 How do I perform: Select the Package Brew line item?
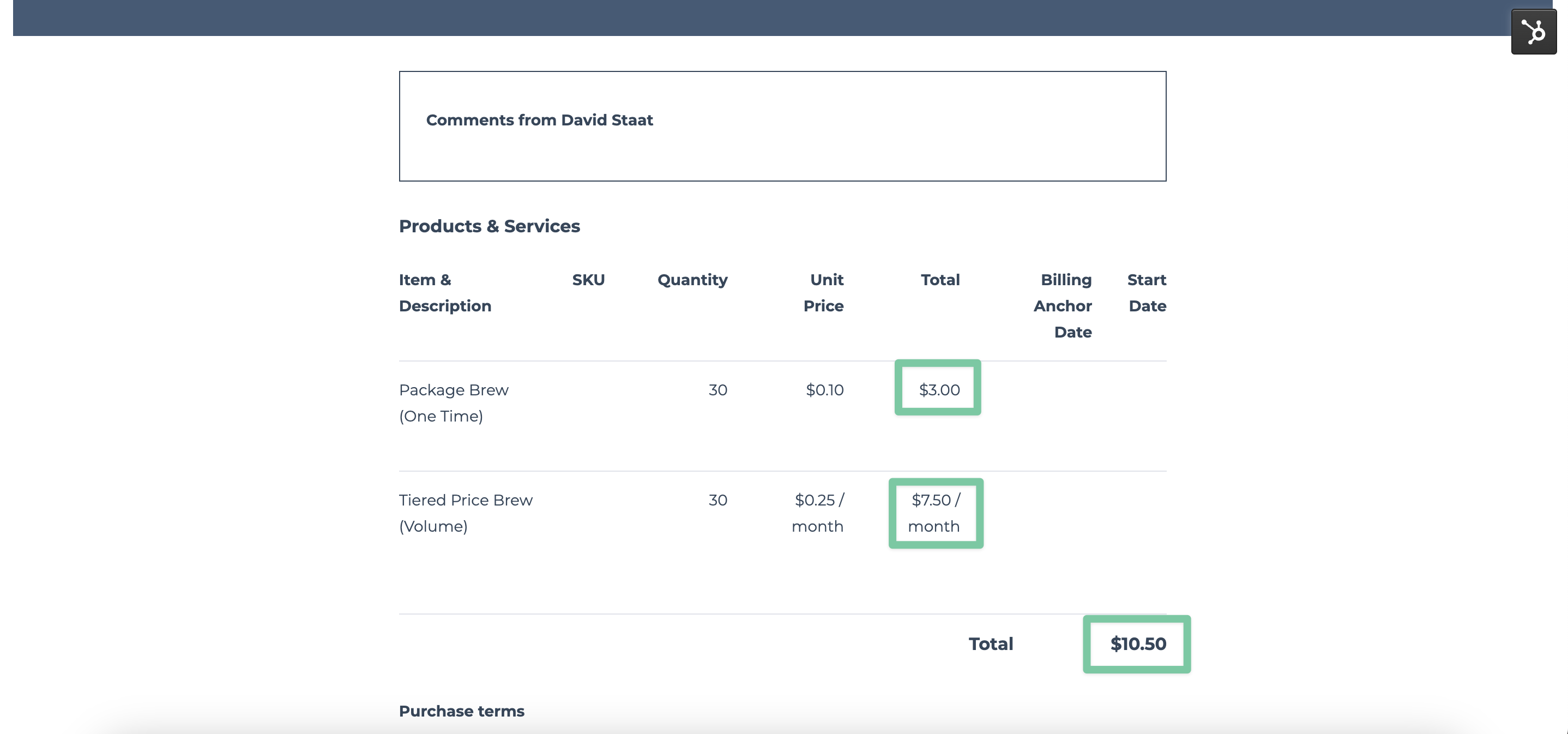point(453,402)
